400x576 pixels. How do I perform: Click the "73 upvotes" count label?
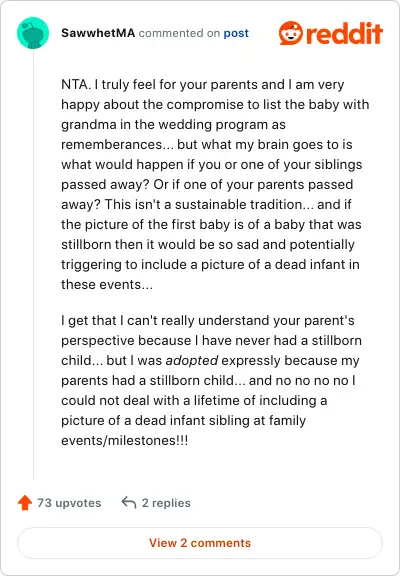[x=69, y=503]
